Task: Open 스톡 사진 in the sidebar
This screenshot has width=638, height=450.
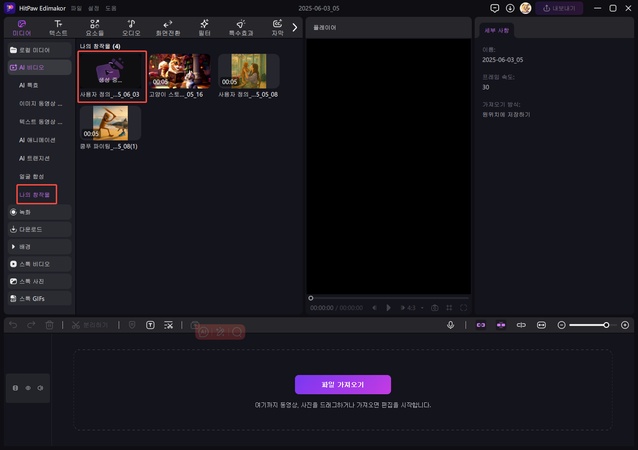Action: pyautogui.click(x=39, y=281)
